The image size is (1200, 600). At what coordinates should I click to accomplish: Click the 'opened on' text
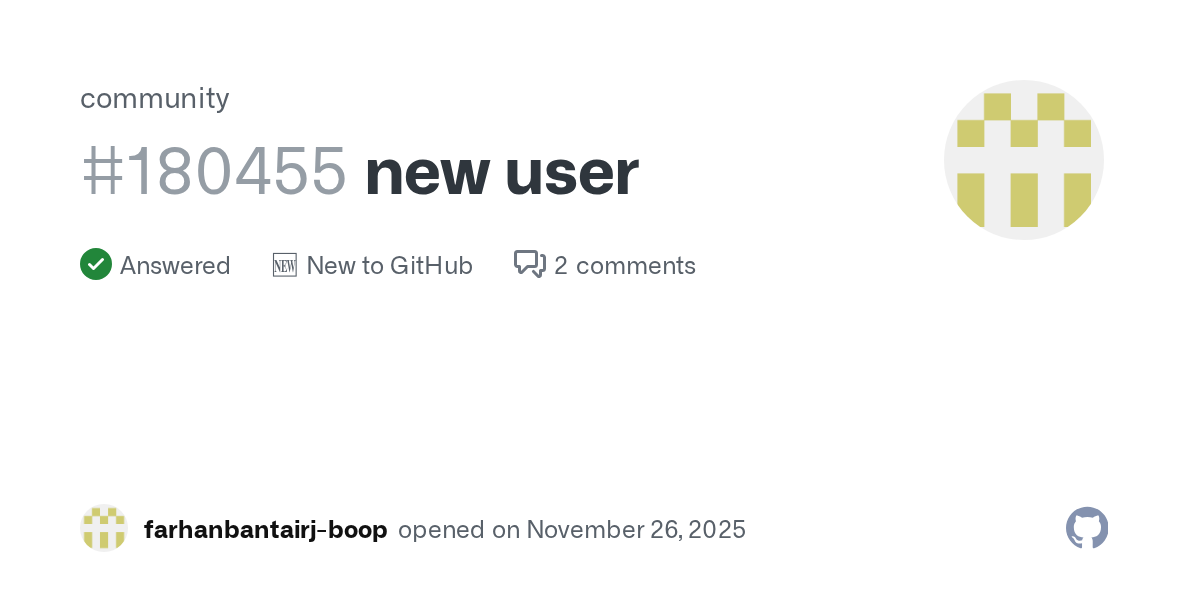tap(459, 530)
